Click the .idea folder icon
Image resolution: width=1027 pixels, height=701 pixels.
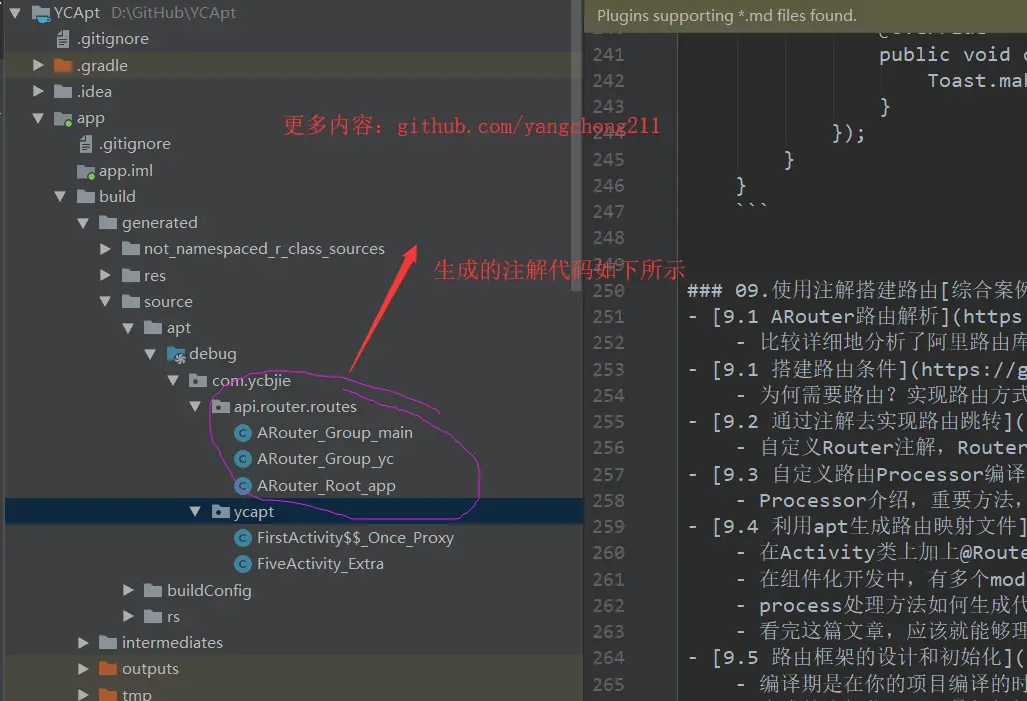pyautogui.click(x=63, y=92)
